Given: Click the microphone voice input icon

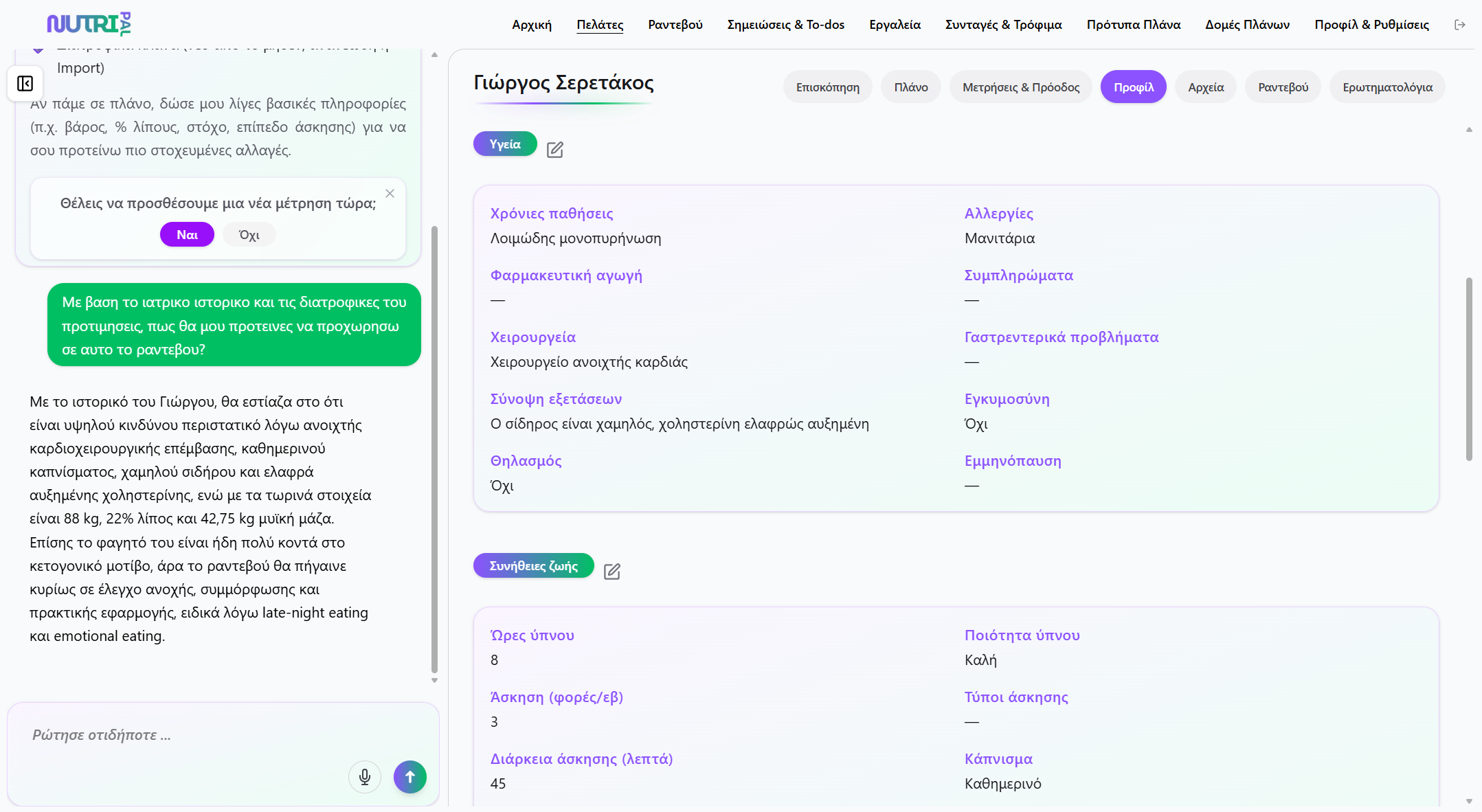Looking at the screenshot, I should click(364, 777).
